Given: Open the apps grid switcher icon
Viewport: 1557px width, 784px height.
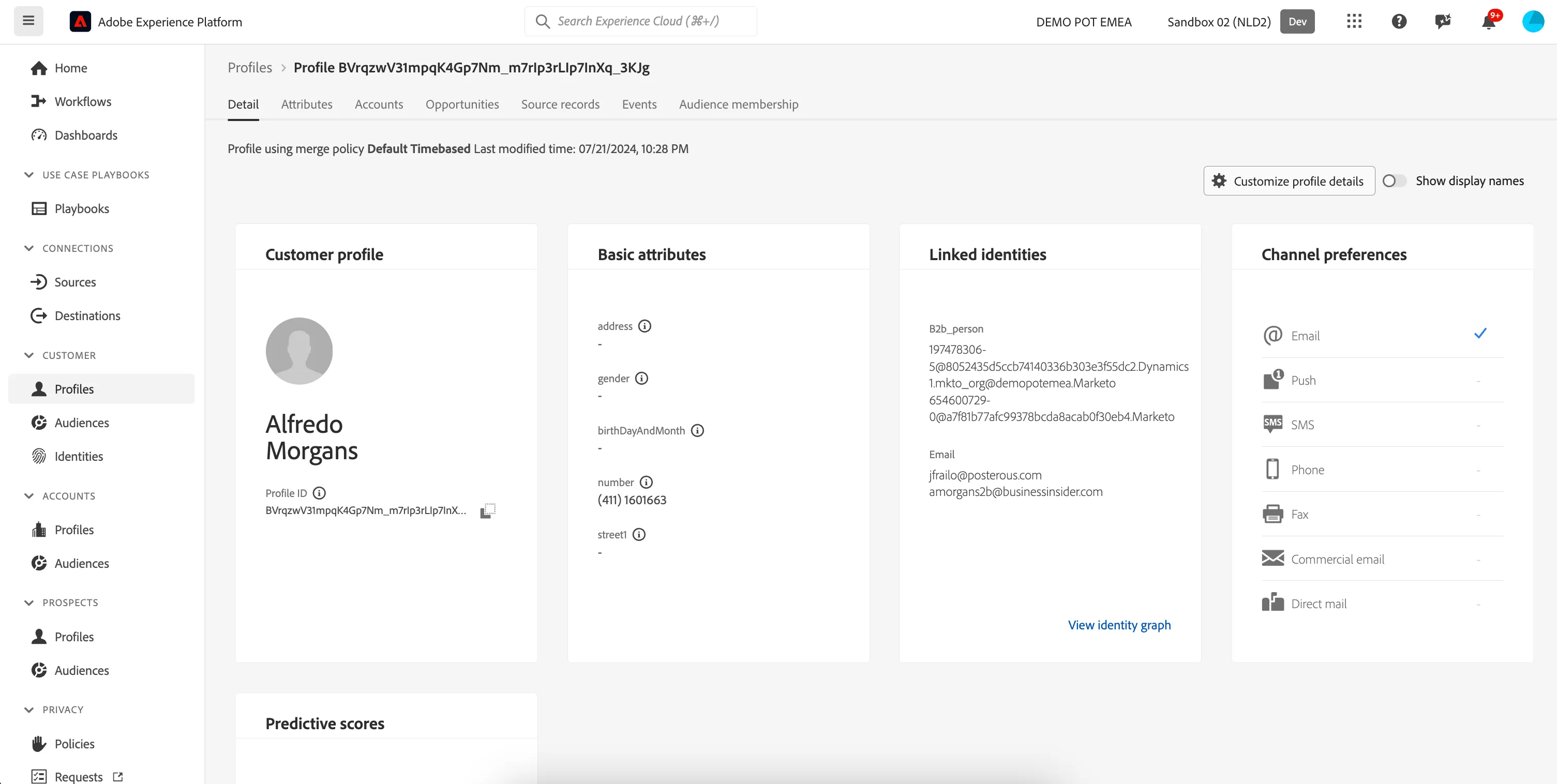Looking at the screenshot, I should (1354, 22).
